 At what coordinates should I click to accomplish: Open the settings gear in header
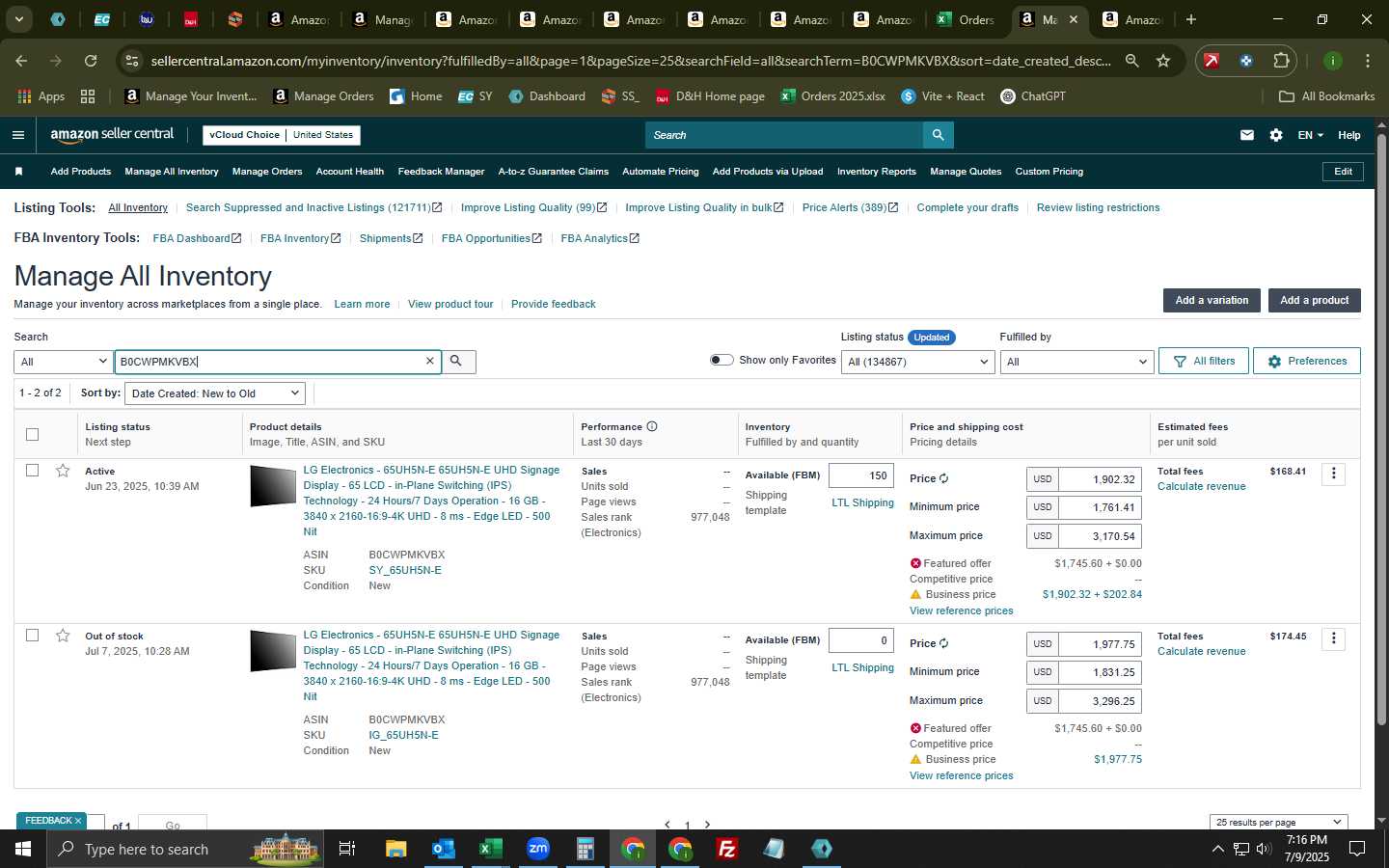point(1276,135)
